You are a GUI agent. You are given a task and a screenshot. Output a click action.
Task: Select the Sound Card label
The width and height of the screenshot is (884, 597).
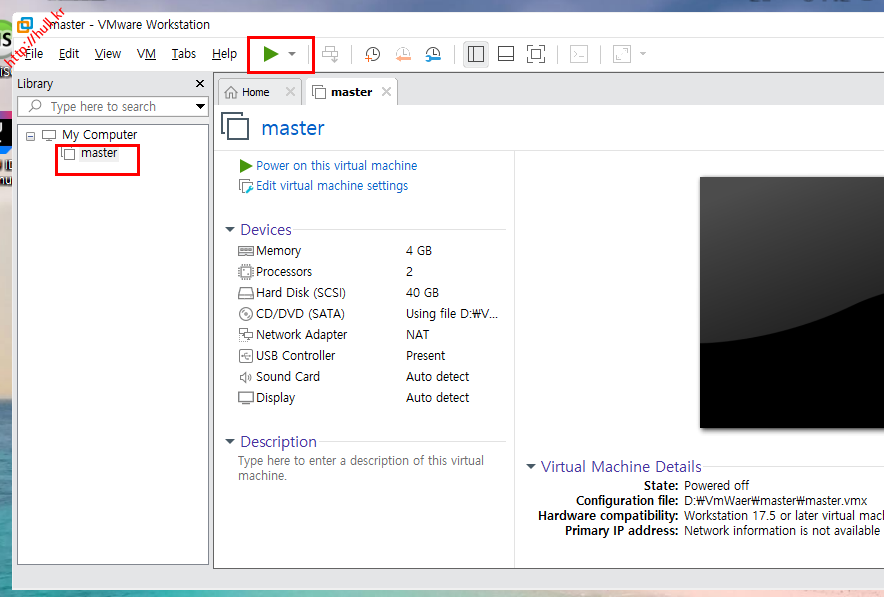(x=288, y=377)
